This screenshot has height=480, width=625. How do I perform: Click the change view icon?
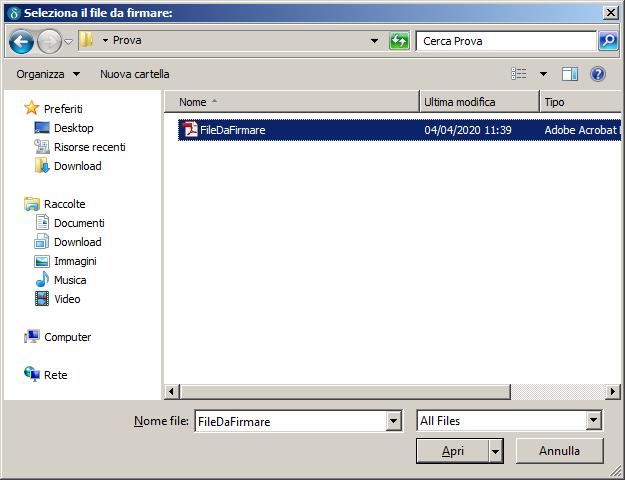click(519, 74)
